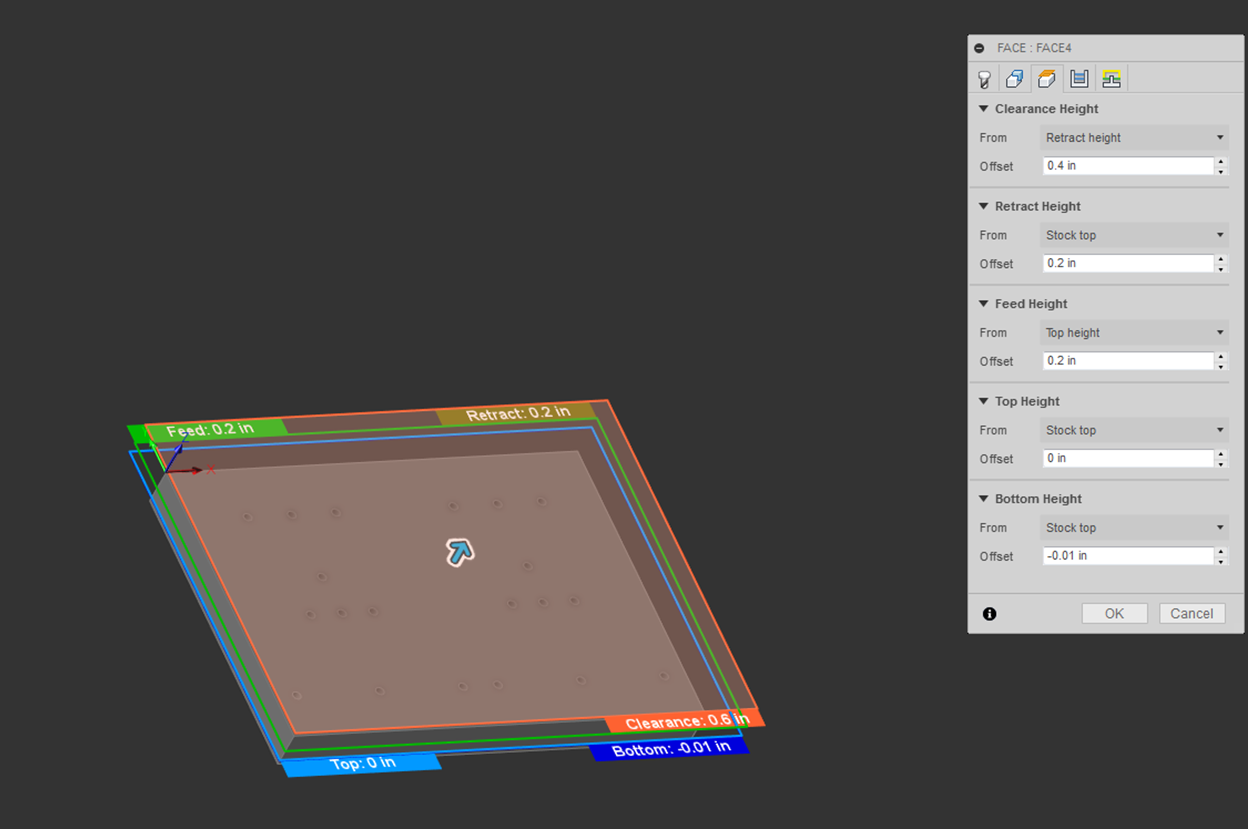1248x829 pixels.
Task: Open the Passes tab icon
Action: pyautogui.click(x=1078, y=79)
